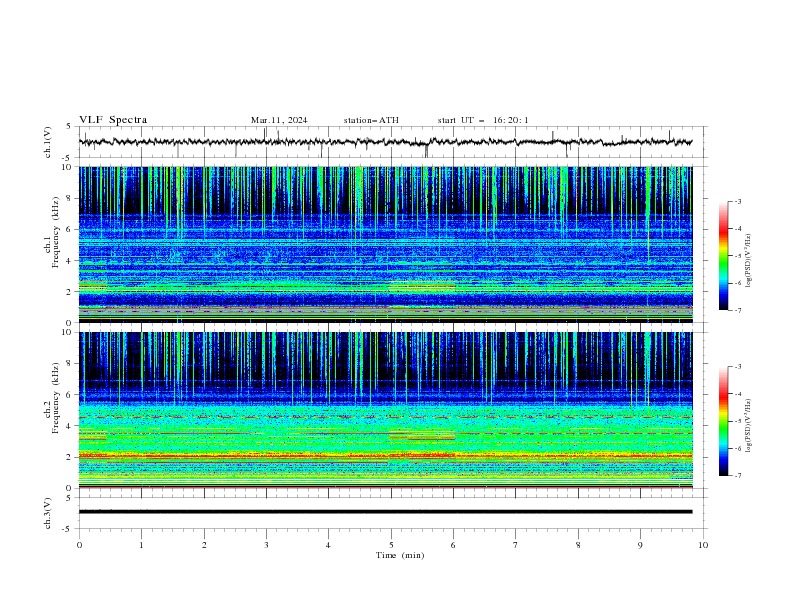Click the "VLF Spectra" plot title
Viewport: 792px width, 612px height.
click(x=113, y=120)
